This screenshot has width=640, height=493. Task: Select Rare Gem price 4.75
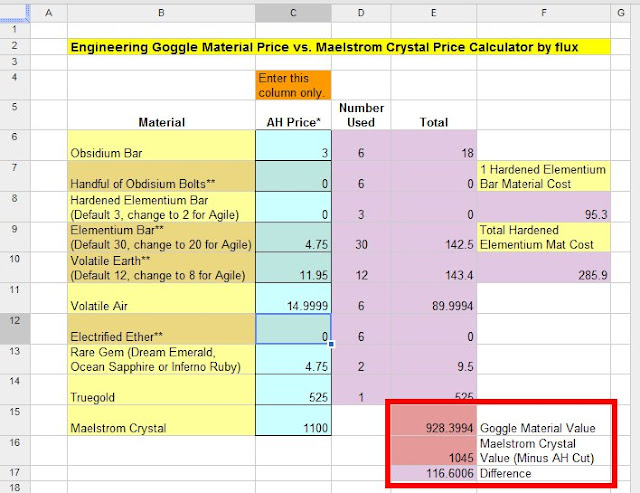tap(293, 359)
